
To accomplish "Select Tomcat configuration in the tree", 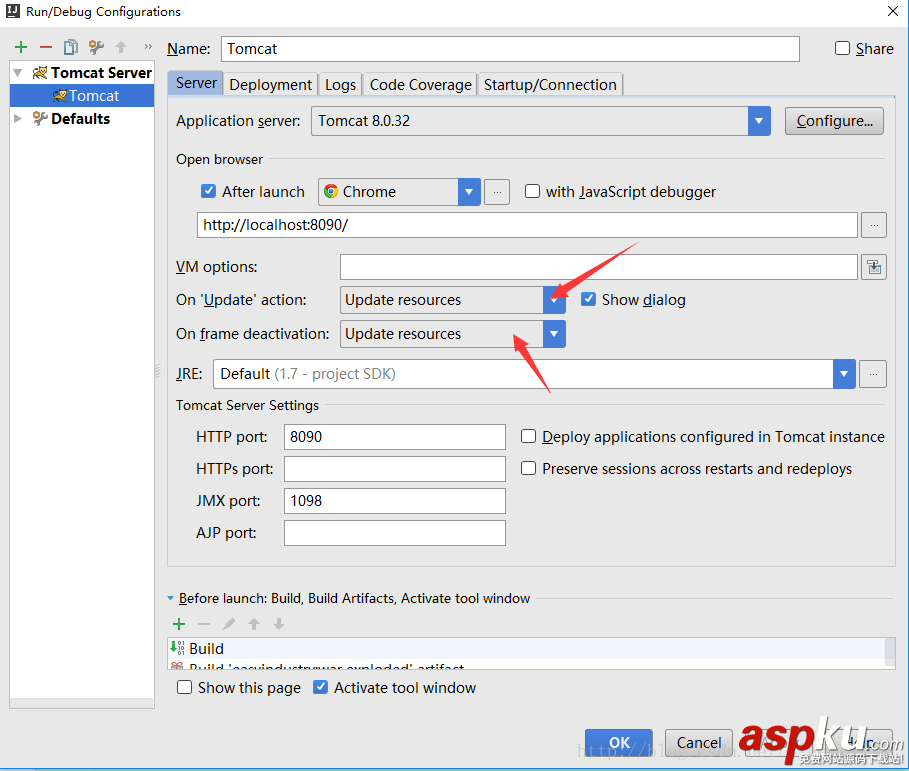I will pyautogui.click(x=93, y=96).
